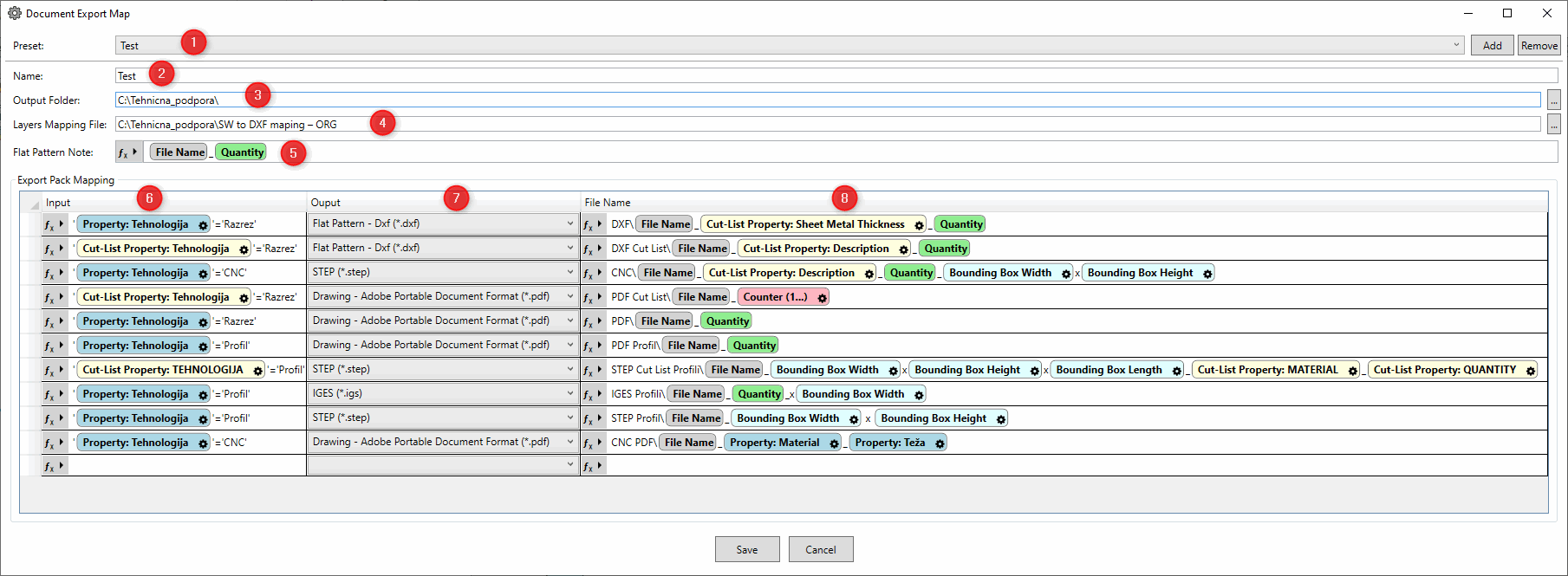
Task: Click the File Name column header
Action: [x=608, y=203]
